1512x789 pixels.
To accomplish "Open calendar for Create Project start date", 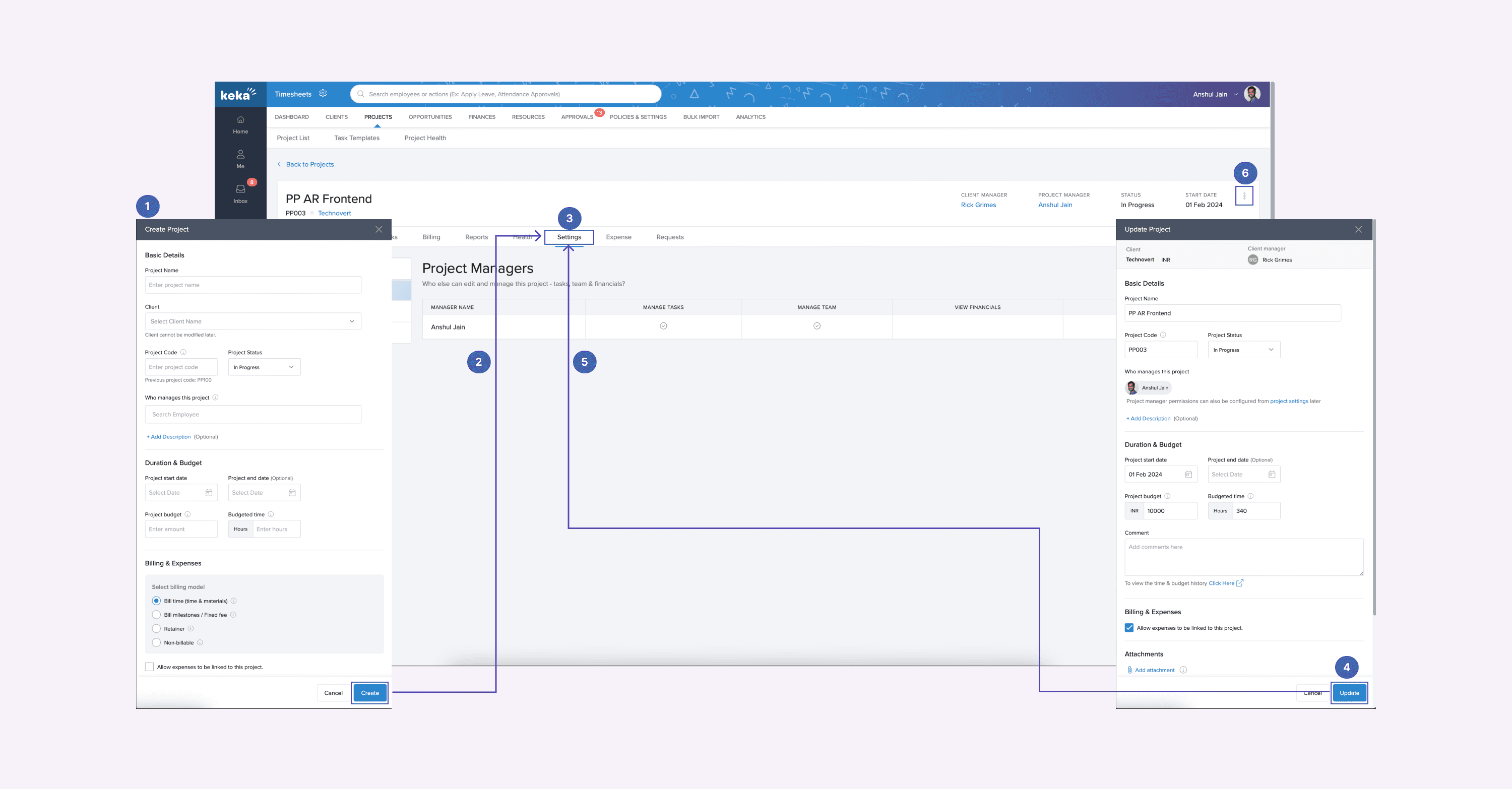I will [208, 493].
